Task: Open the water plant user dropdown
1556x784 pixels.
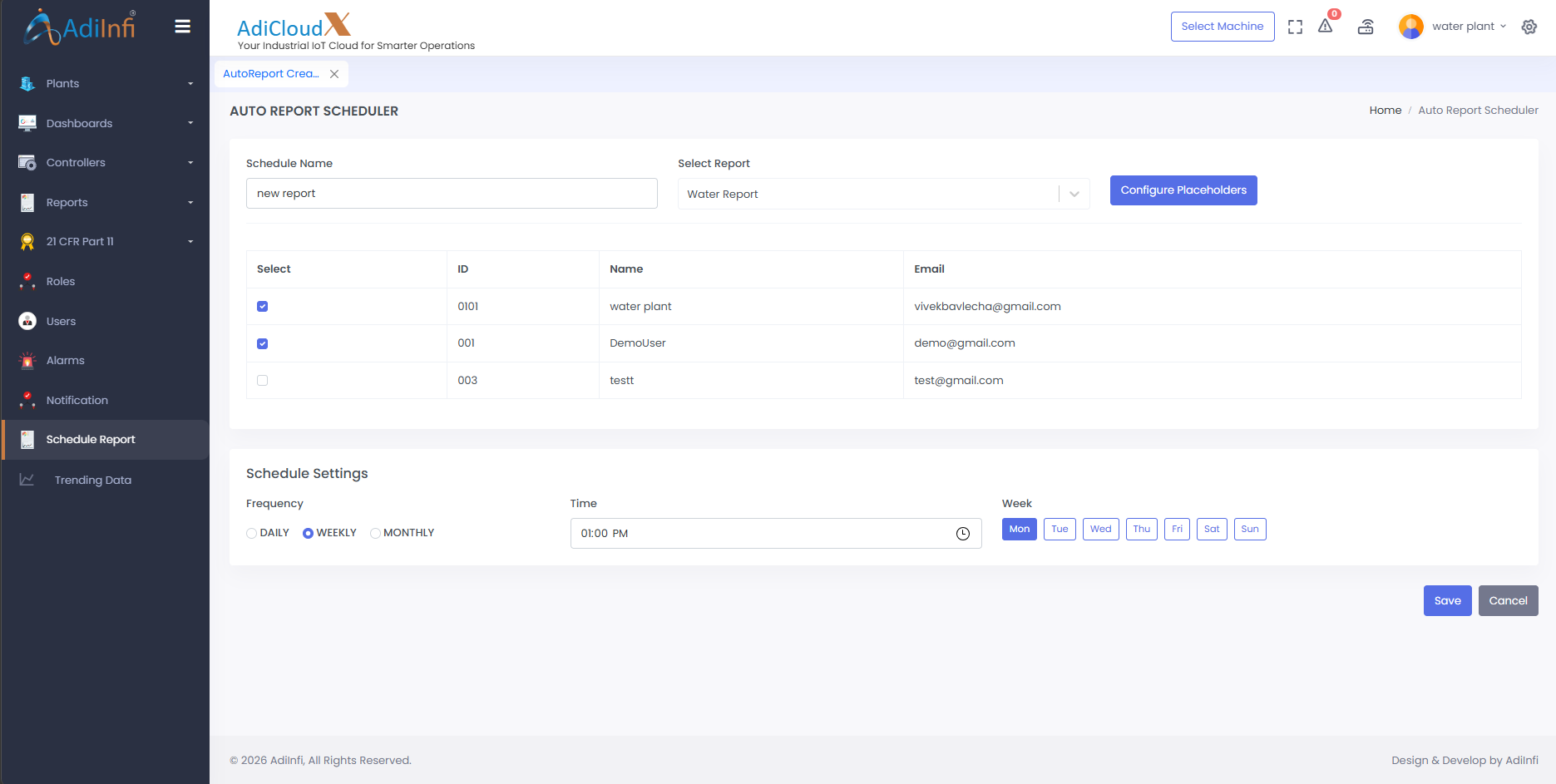Action: pos(1468,27)
